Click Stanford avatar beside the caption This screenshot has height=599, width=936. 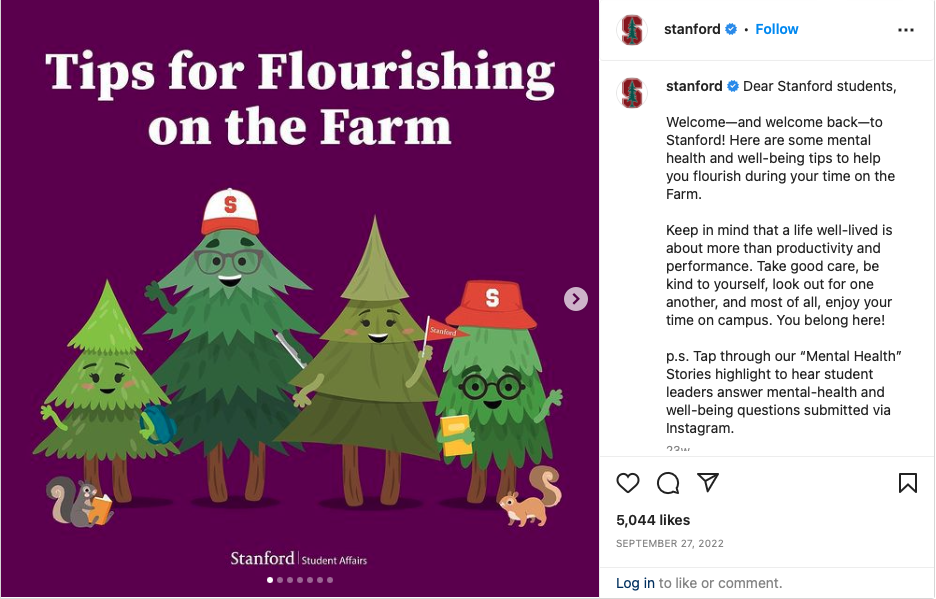(x=632, y=93)
